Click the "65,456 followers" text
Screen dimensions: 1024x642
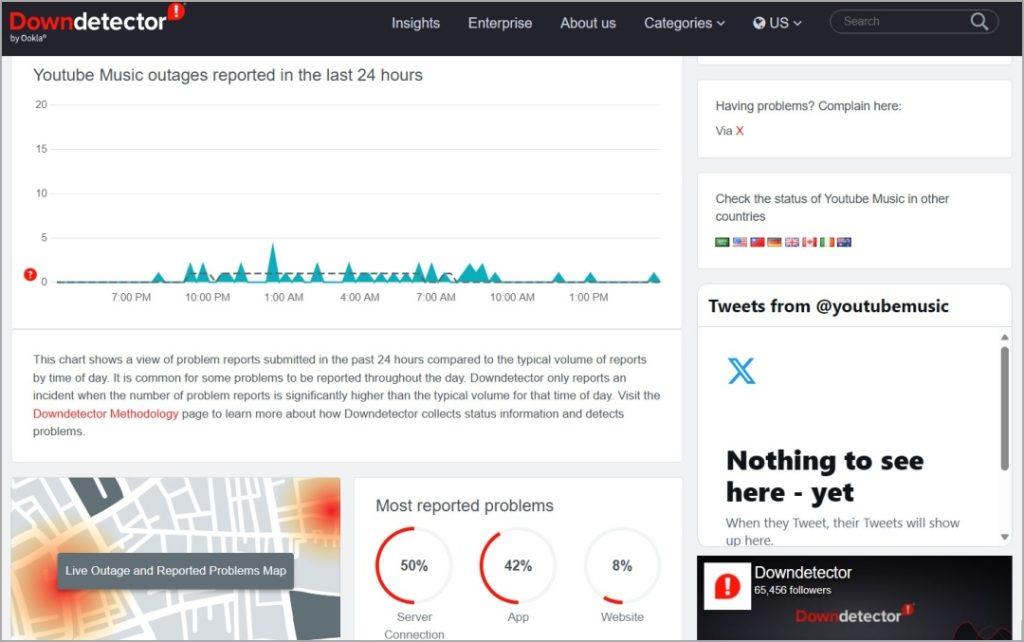(792, 590)
